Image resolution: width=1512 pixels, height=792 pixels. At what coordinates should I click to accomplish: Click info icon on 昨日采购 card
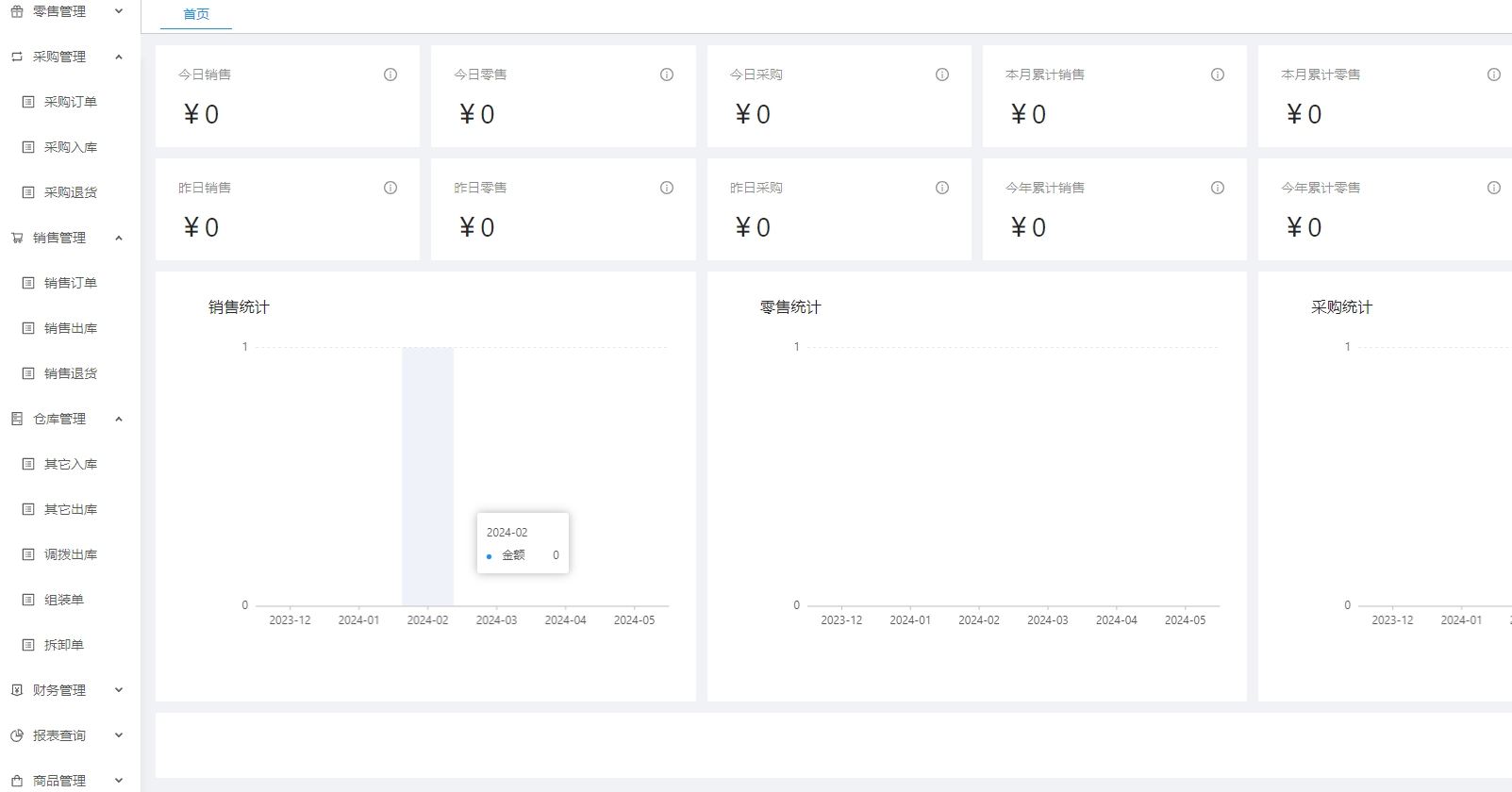[942, 188]
